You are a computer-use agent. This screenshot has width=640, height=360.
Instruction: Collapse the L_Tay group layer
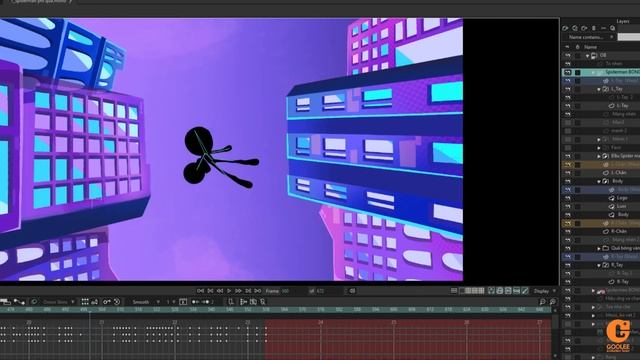coord(599,89)
